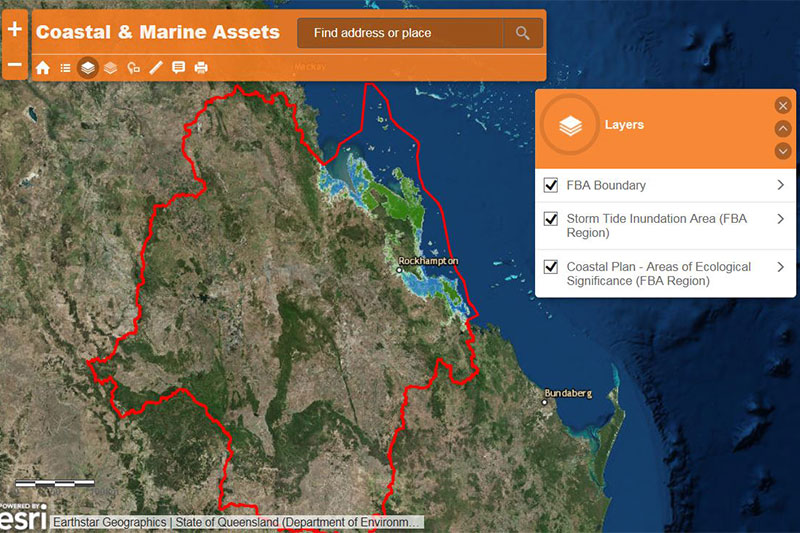Click the Find address or place field
The height and width of the screenshot is (533, 800).
[400, 33]
